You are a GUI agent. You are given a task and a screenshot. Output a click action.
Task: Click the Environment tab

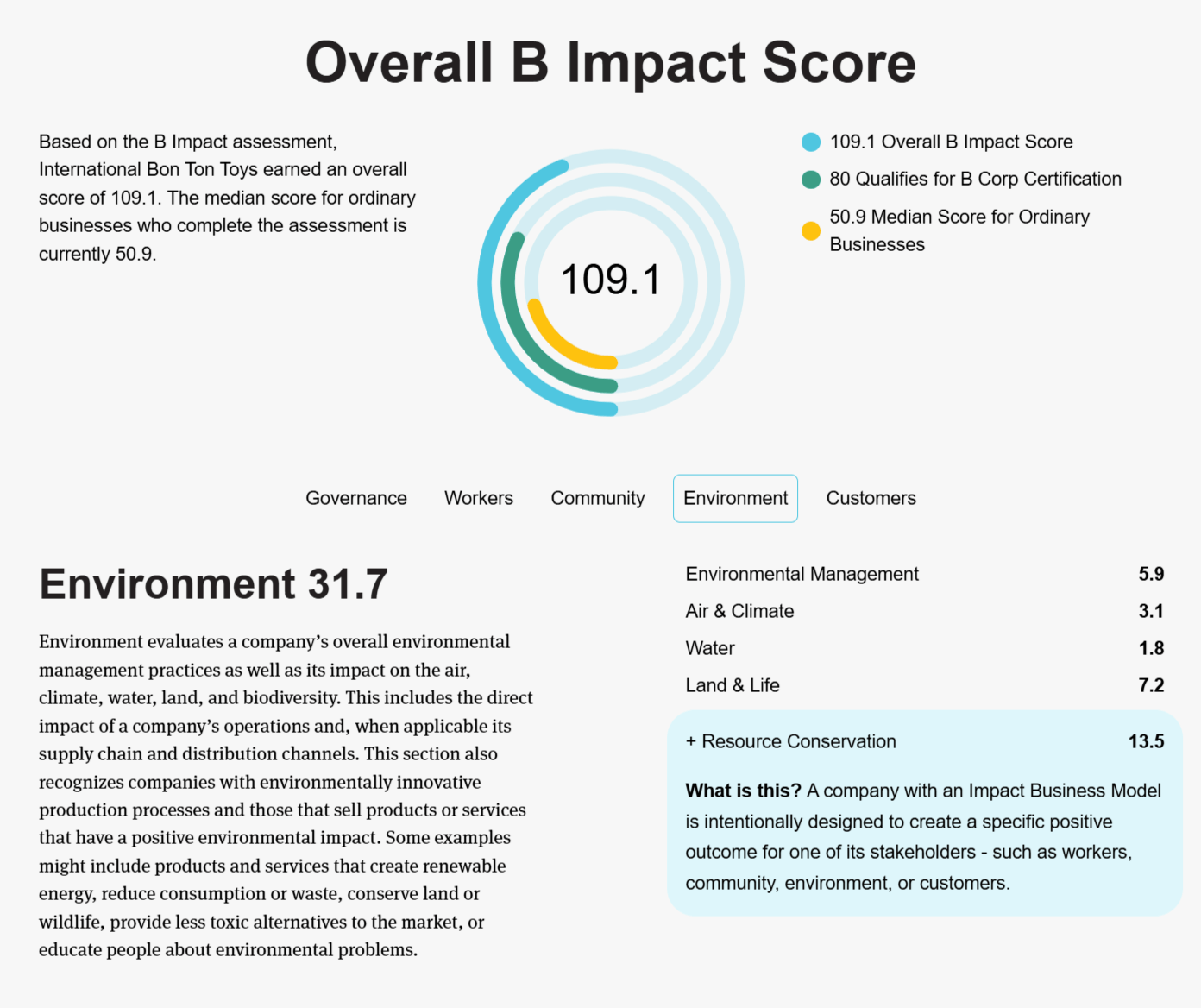(735, 498)
